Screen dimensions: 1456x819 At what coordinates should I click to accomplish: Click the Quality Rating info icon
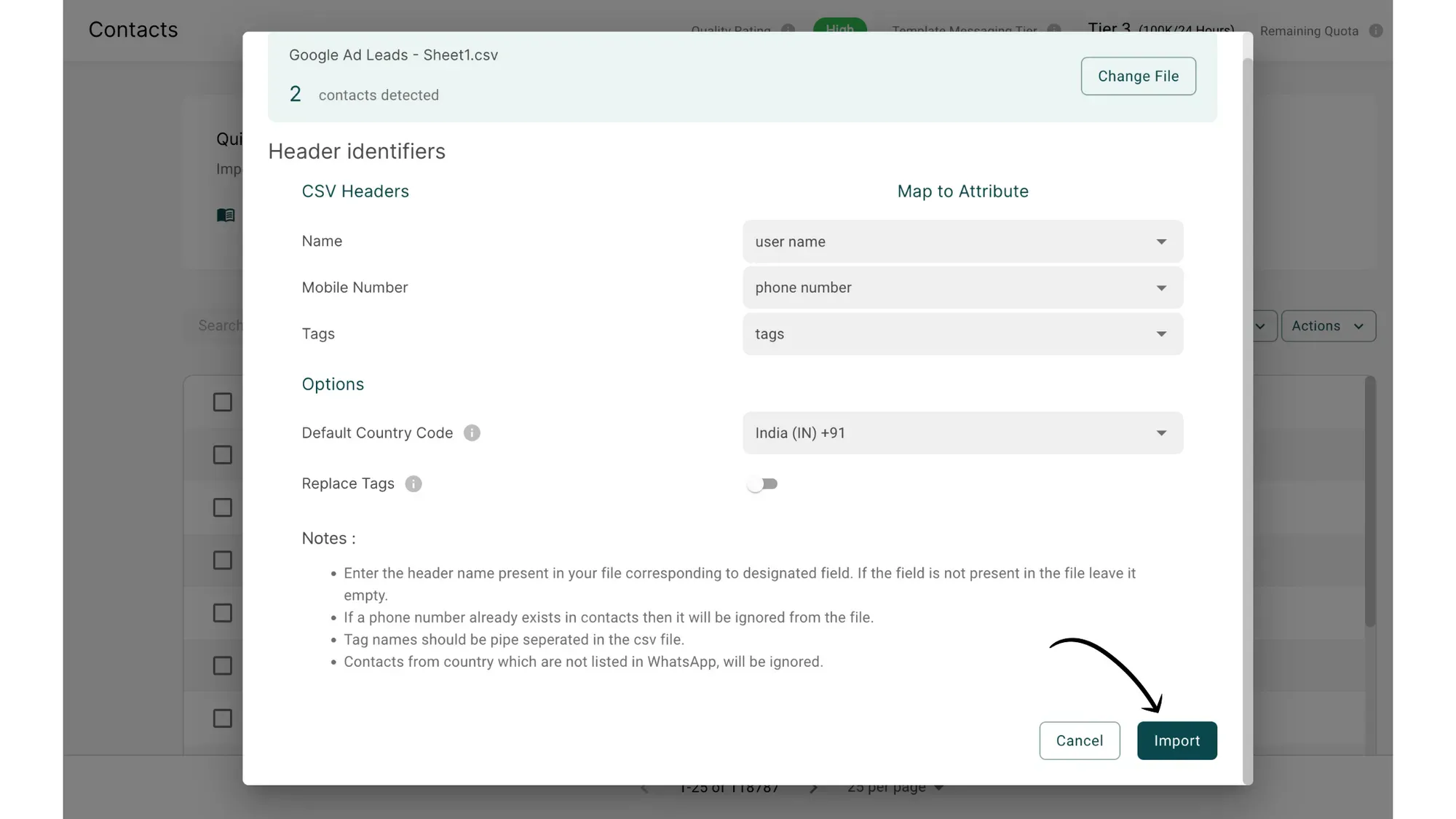[x=788, y=29]
